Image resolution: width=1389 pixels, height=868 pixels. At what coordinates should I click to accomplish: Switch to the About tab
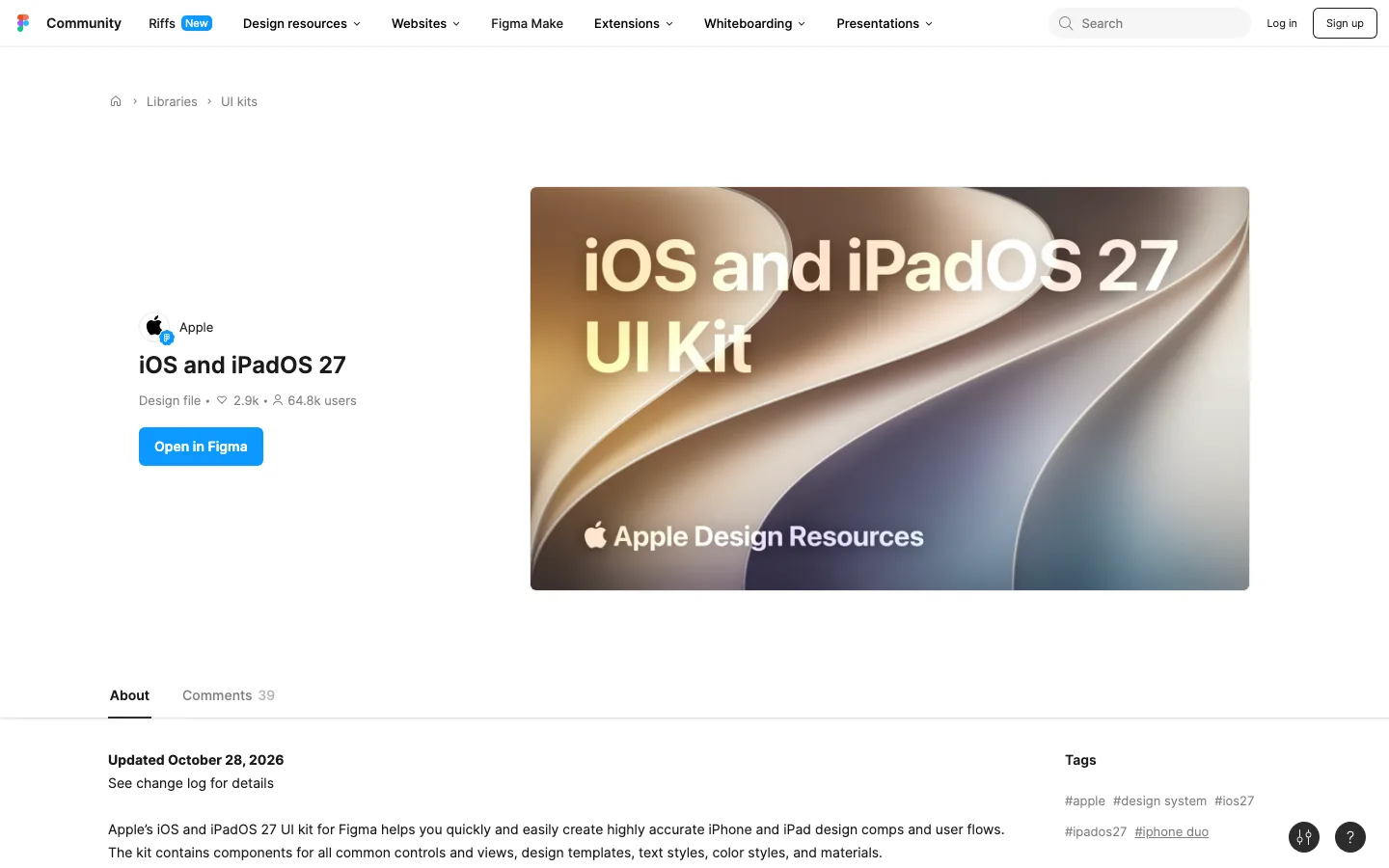[129, 695]
